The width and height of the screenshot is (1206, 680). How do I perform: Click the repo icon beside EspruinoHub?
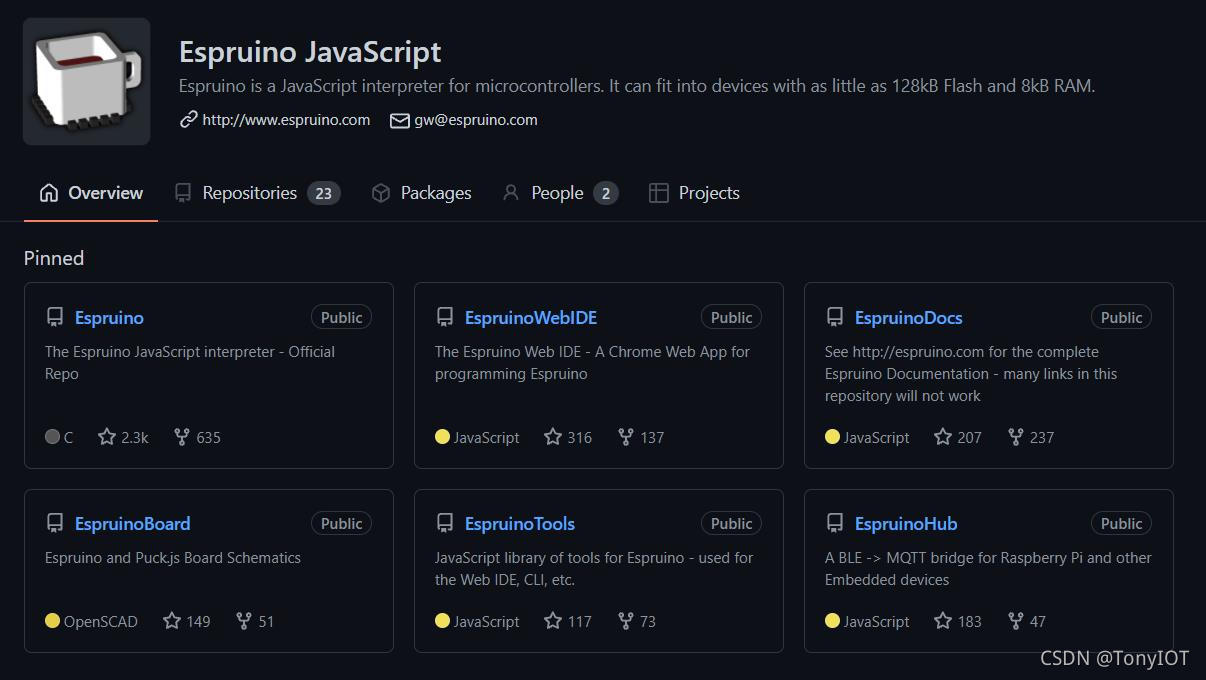[x=835, y=524]
